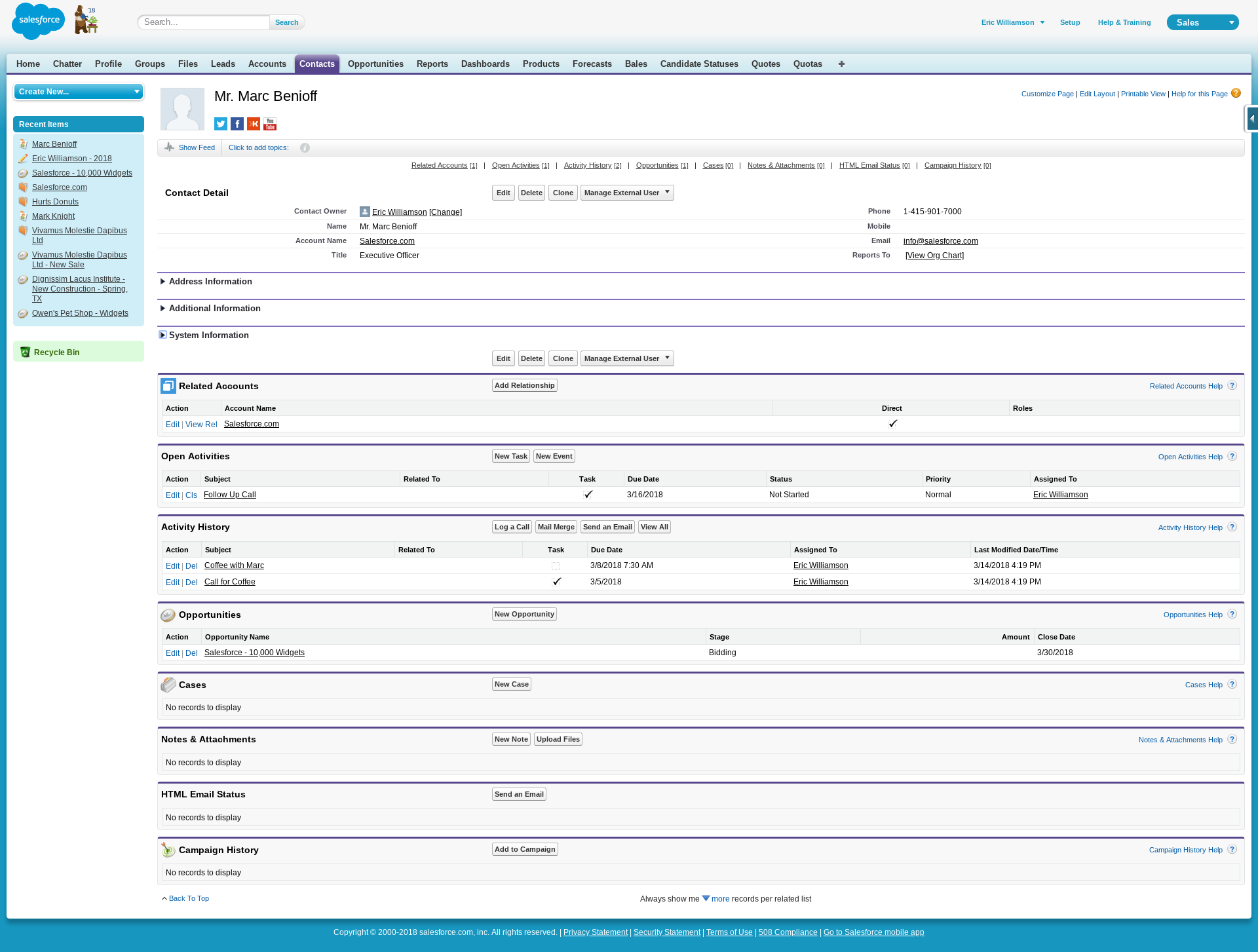Click the Add Relationship button
1258x952 pixels.
pyautogui.click(x=525, y=385)
